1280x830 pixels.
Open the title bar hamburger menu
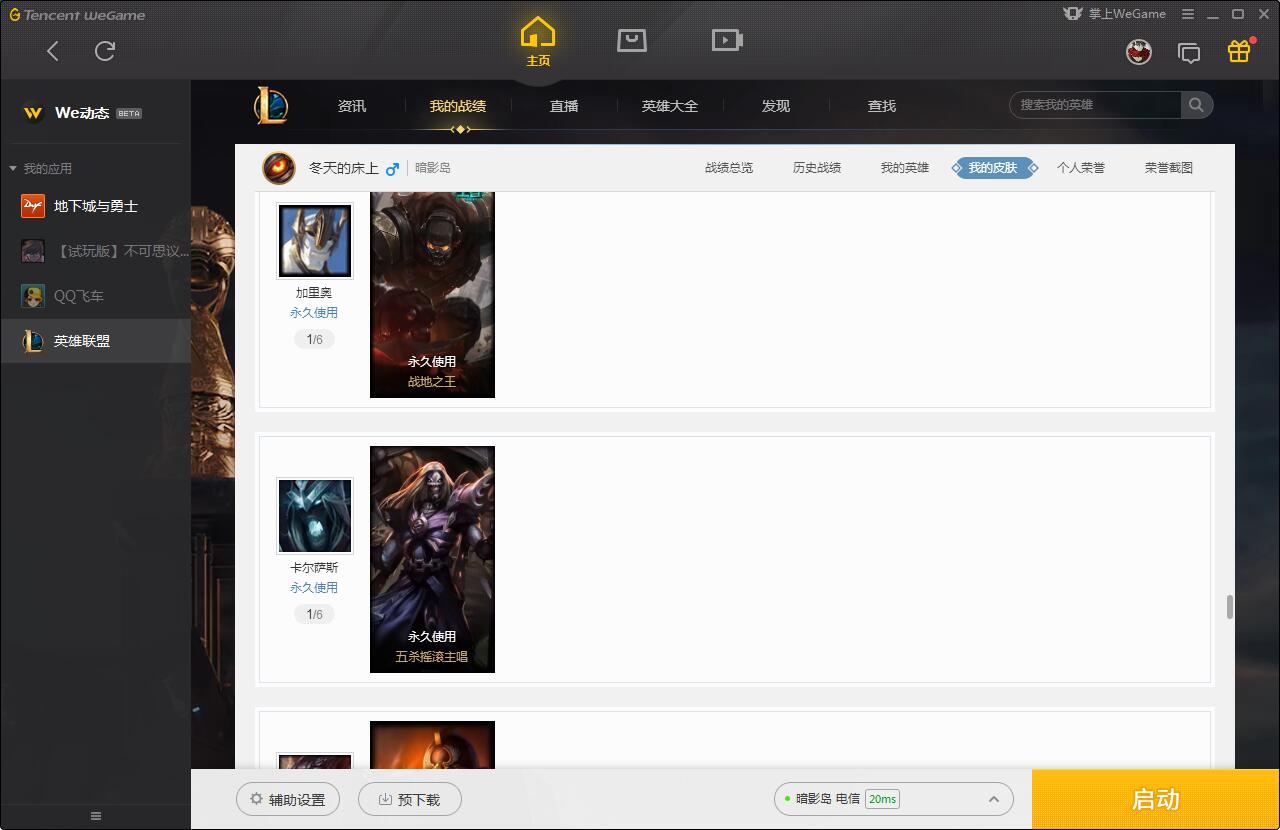pos(1188,14)
